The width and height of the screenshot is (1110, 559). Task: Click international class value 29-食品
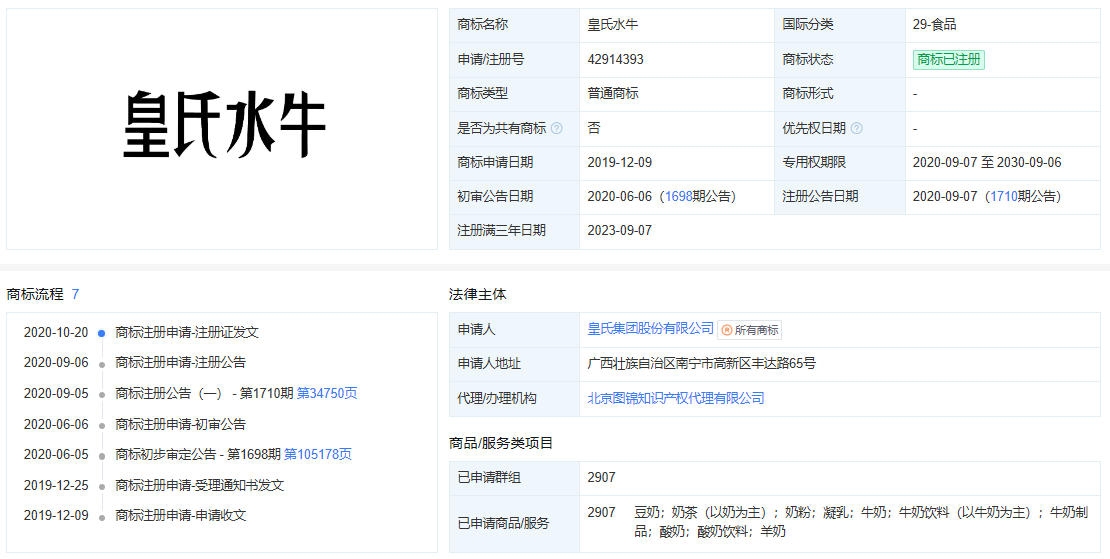[934, 25]
